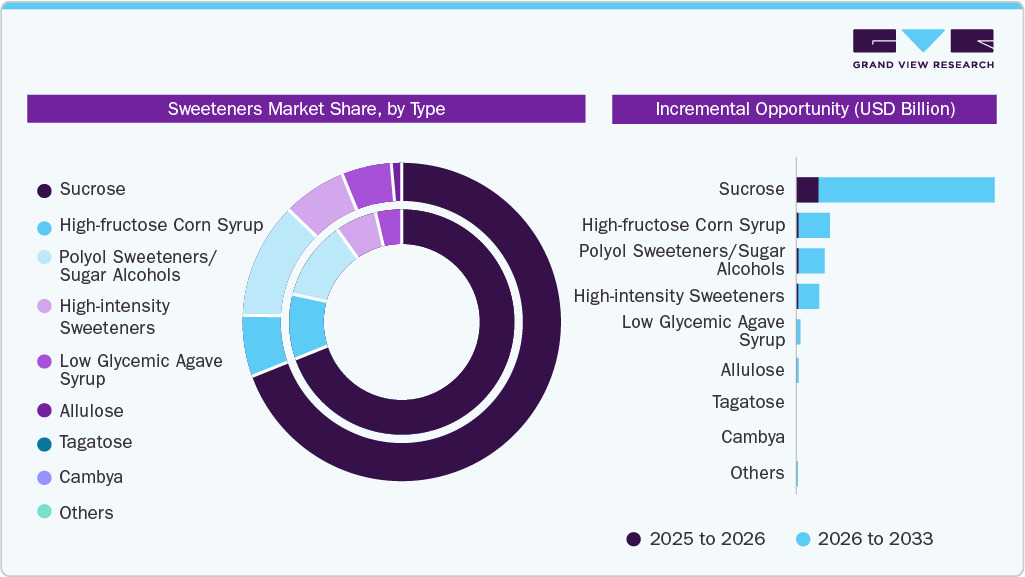Click the Grand View Research logo
The image size is (1025, 577).
(x=922, y=47)
